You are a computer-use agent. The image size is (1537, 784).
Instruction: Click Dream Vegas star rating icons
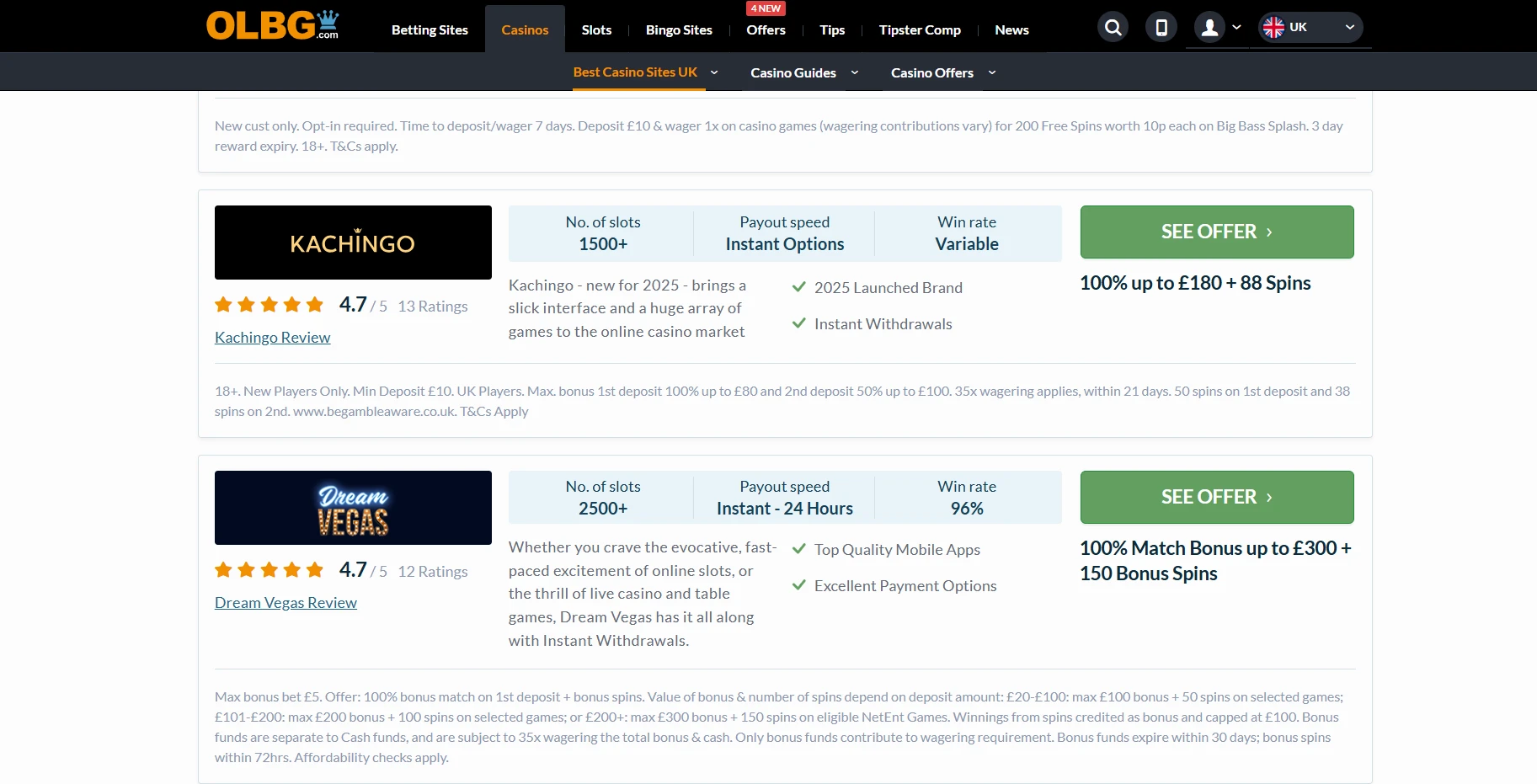pos(269,570)
